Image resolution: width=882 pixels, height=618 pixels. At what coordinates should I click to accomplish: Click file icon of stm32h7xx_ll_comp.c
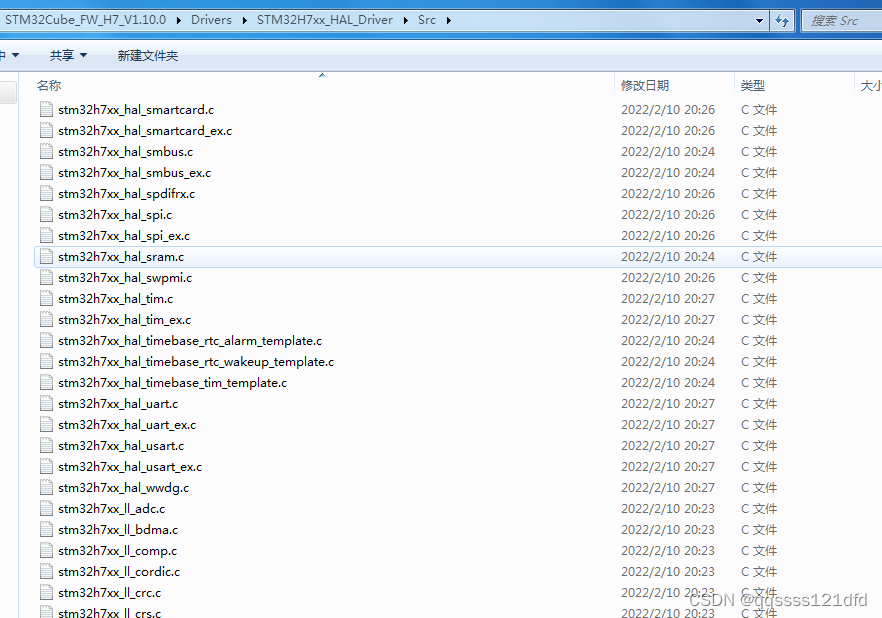[47, 550]
